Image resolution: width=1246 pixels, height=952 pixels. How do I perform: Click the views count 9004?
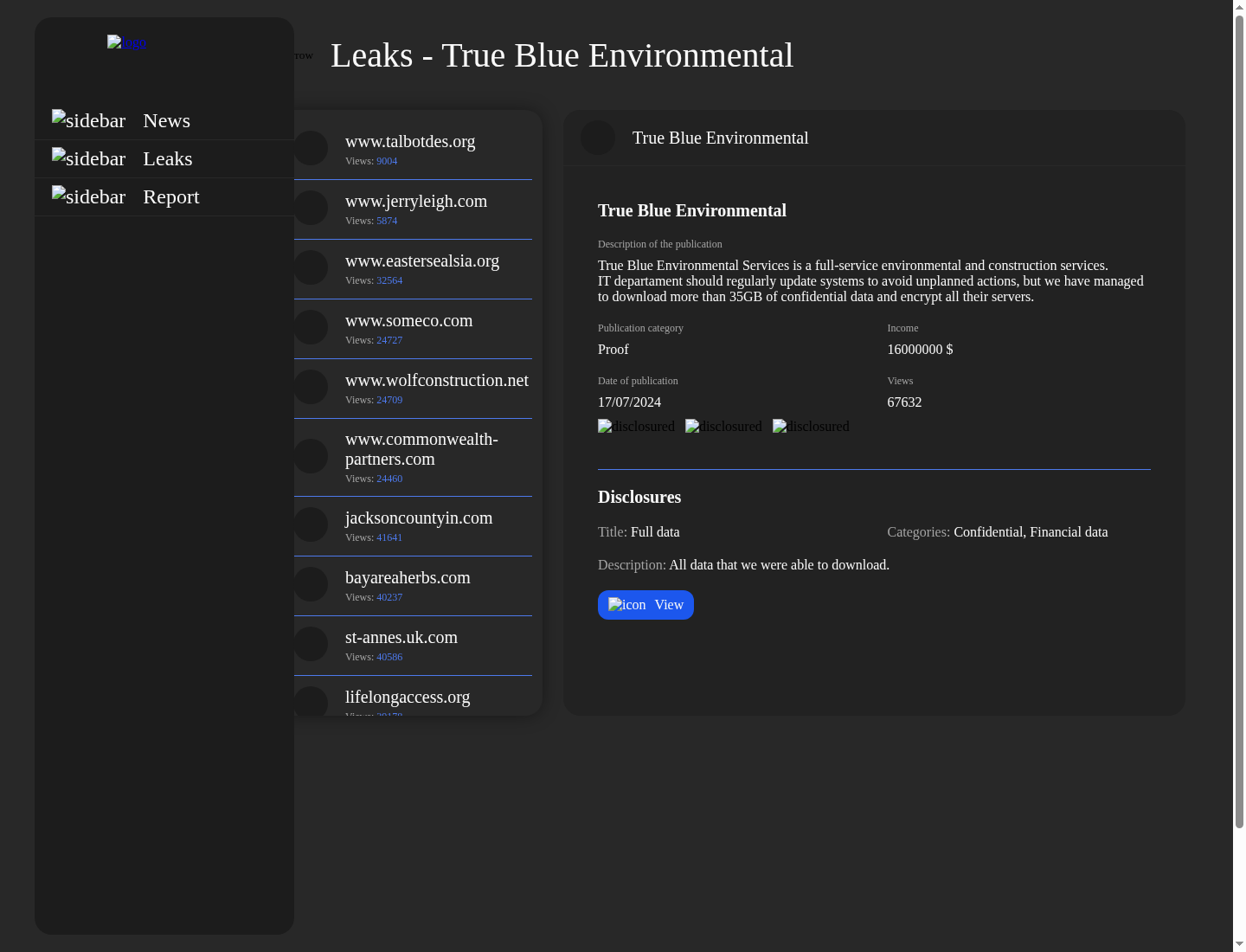(x=387, y=161)
